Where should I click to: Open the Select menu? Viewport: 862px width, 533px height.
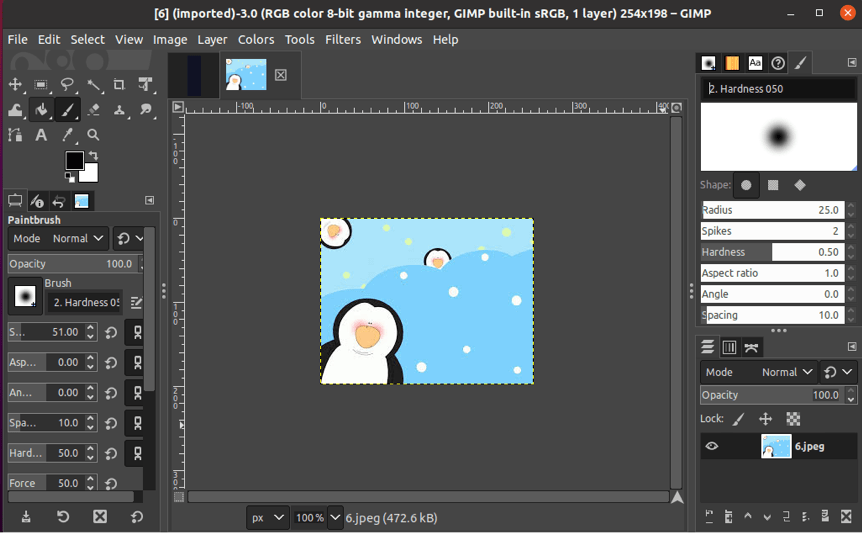pos(87,40)
